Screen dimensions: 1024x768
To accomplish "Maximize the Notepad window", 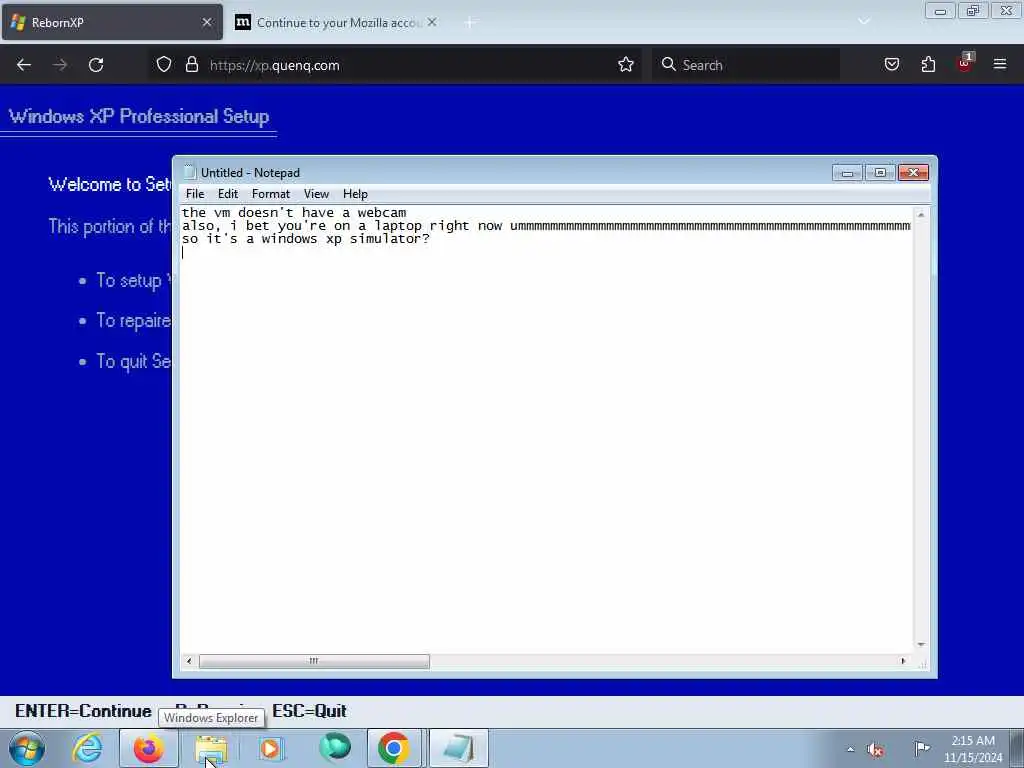I will 880,172.
